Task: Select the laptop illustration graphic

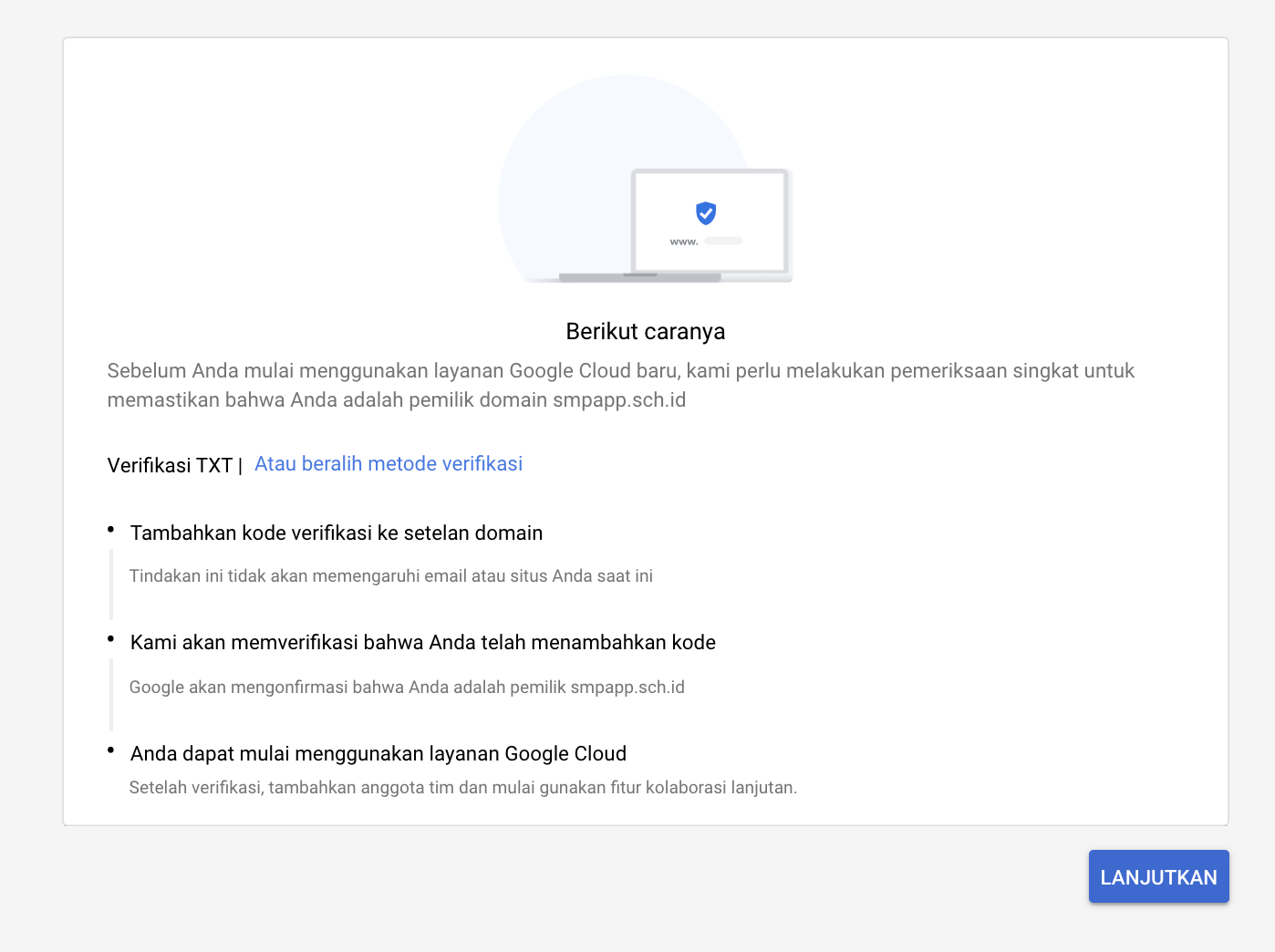Action: 711,223
